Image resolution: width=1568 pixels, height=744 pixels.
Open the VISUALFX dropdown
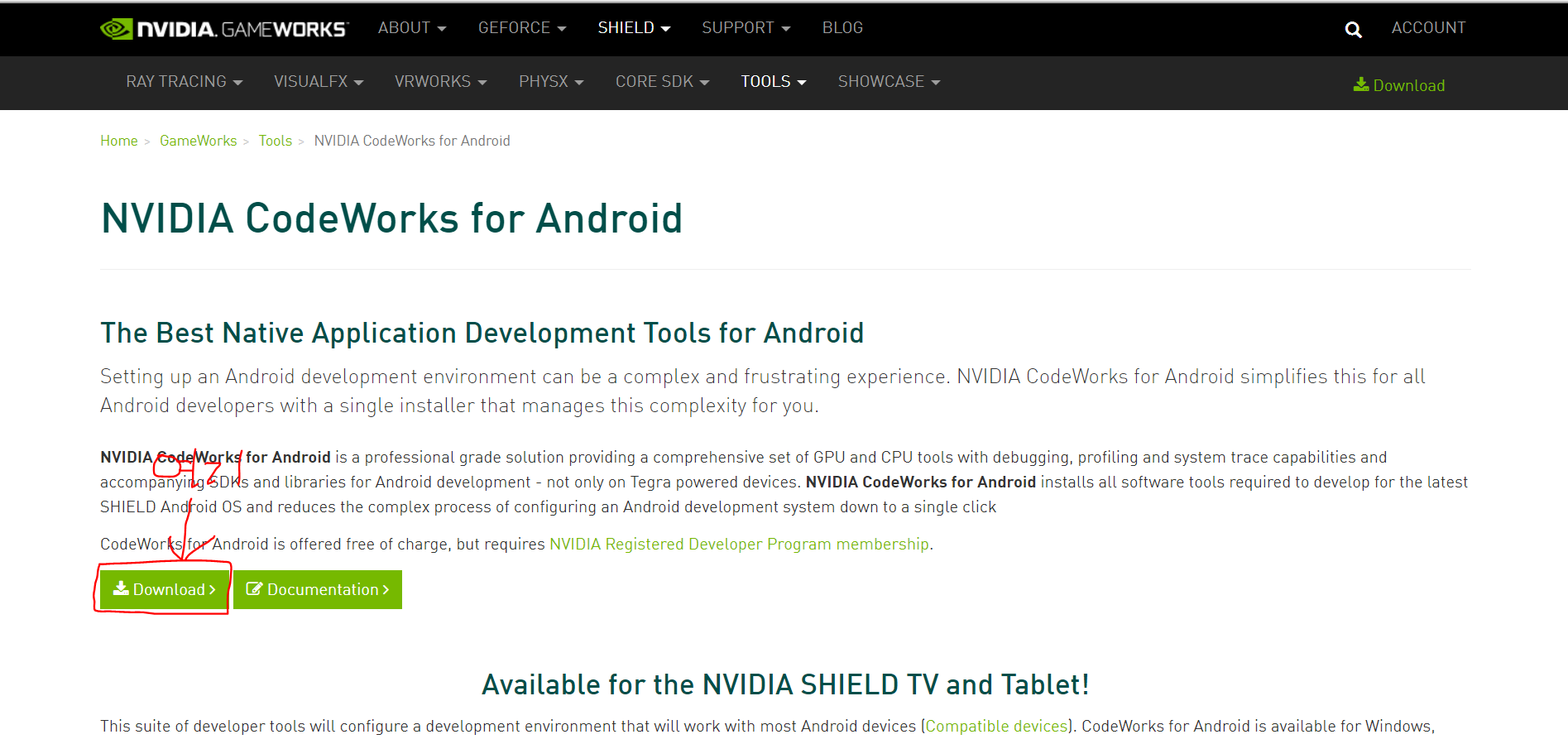coord(319,82)
